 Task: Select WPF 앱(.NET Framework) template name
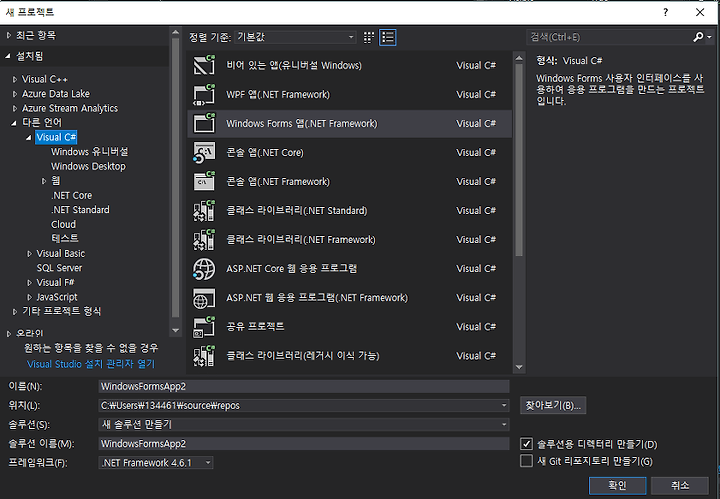pyautogui.click(x=278, y=95)
